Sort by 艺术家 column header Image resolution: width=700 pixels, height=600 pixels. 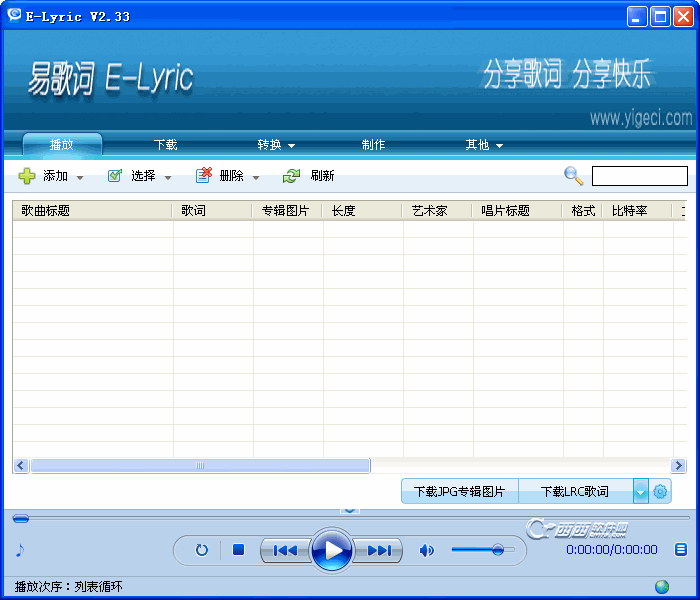(438, 210)
